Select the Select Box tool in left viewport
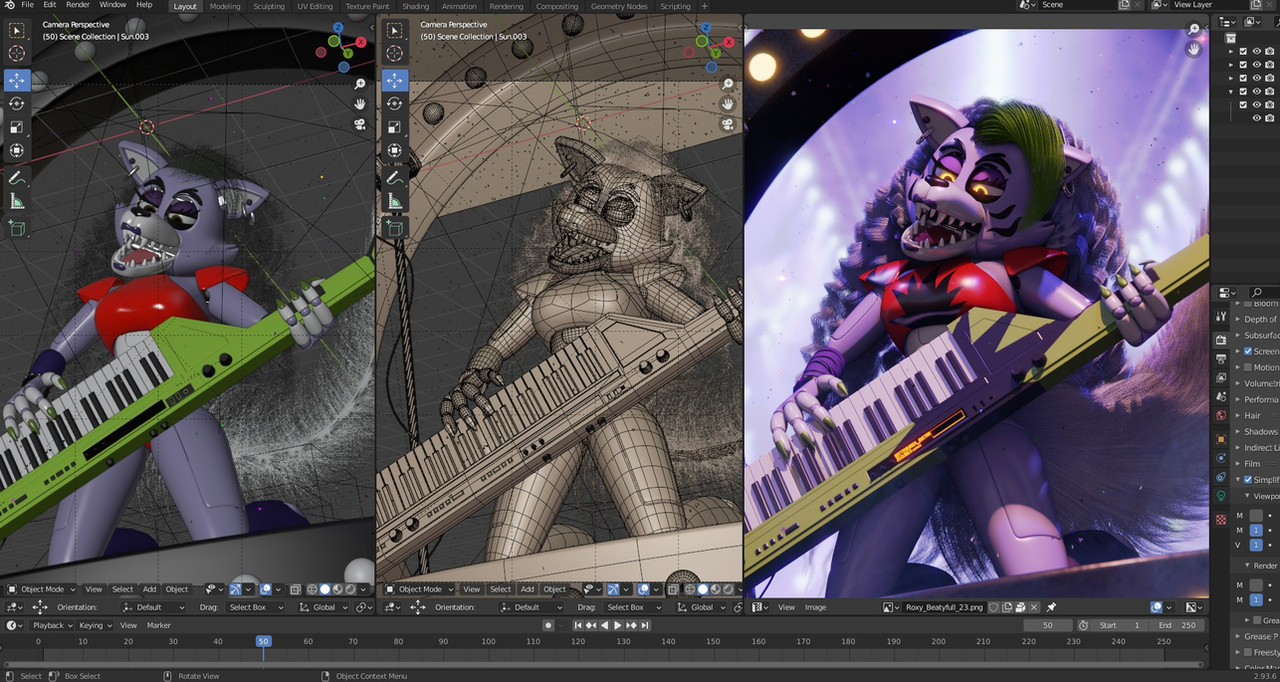 [x=17, y=31]
